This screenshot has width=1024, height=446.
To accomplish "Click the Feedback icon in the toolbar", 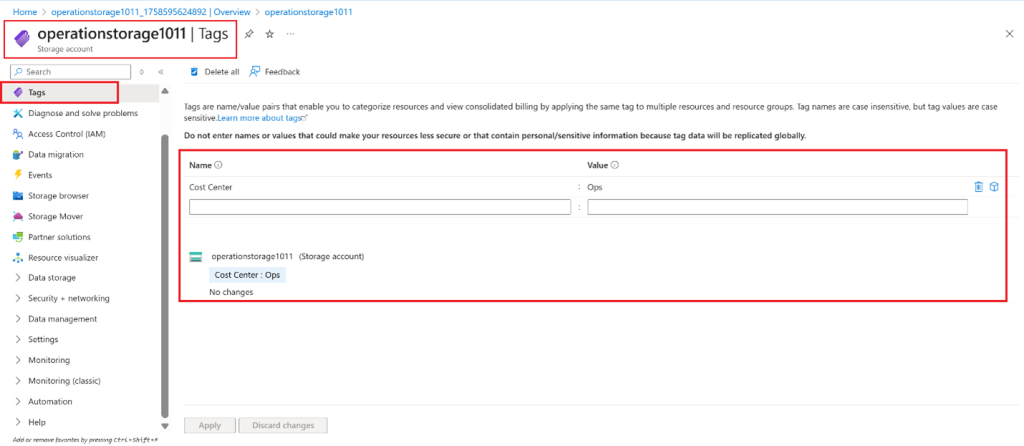I will tap(255, 71).
